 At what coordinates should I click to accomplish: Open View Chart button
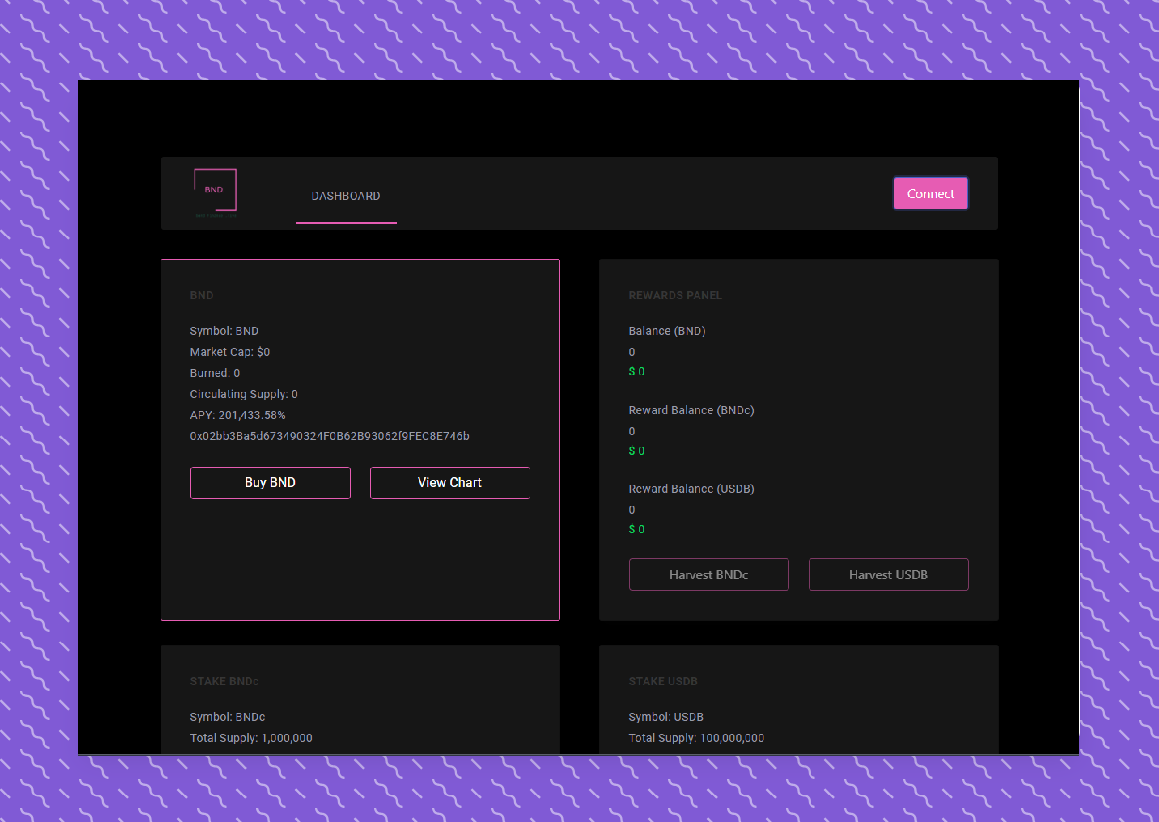pos(449,483)
